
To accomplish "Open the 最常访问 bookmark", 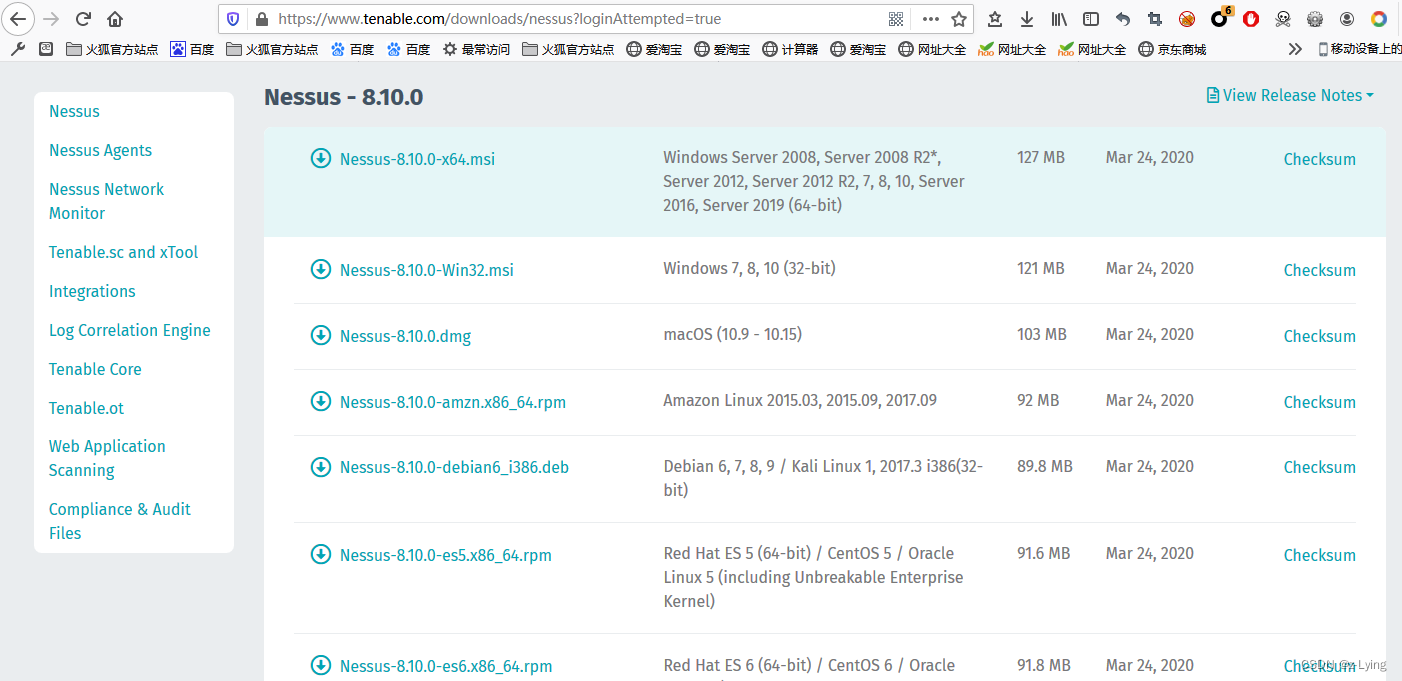I will pyautogui.click(x=476, y=49).
